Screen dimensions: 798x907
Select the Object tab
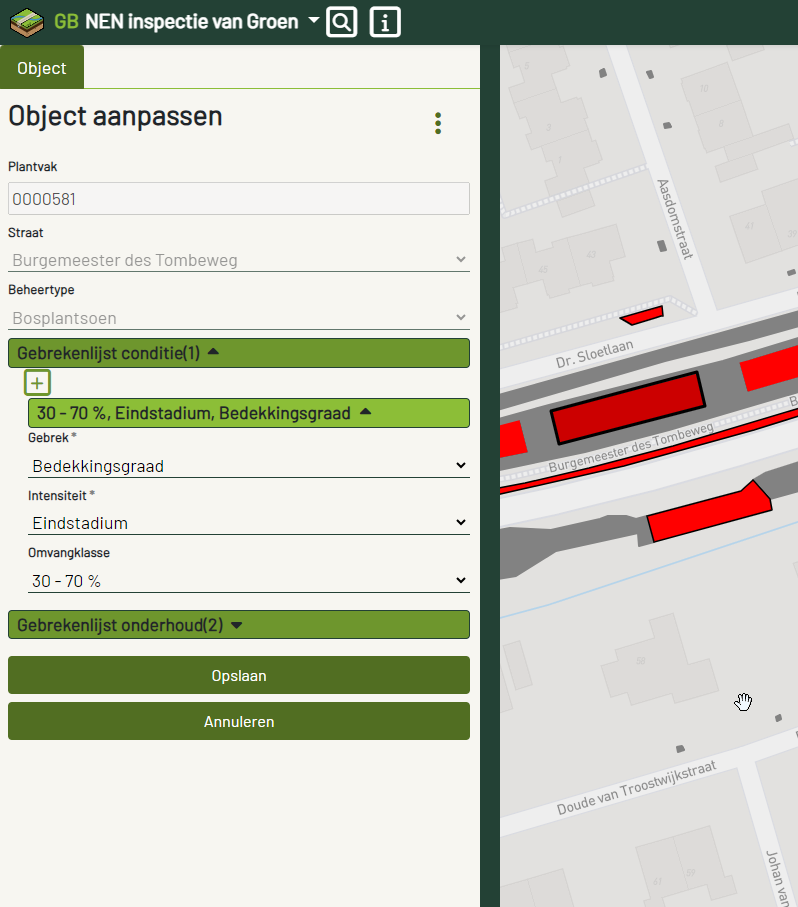coord(42,68)
